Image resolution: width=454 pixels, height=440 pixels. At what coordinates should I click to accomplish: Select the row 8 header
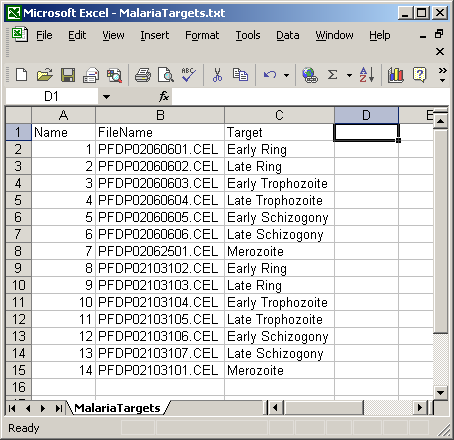tap(18, 251)
